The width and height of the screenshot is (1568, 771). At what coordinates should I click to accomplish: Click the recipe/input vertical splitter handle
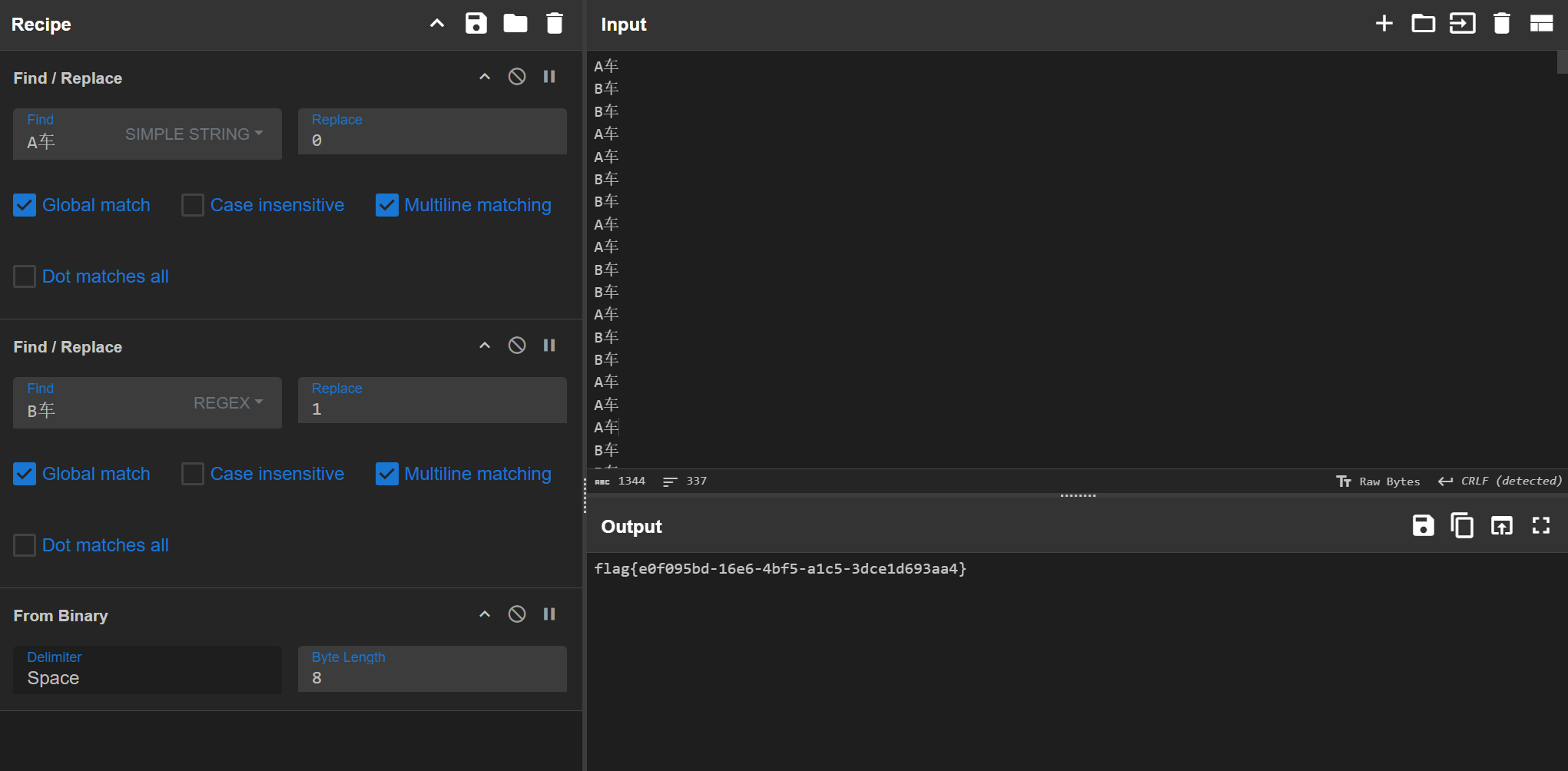tap(585, 495)
